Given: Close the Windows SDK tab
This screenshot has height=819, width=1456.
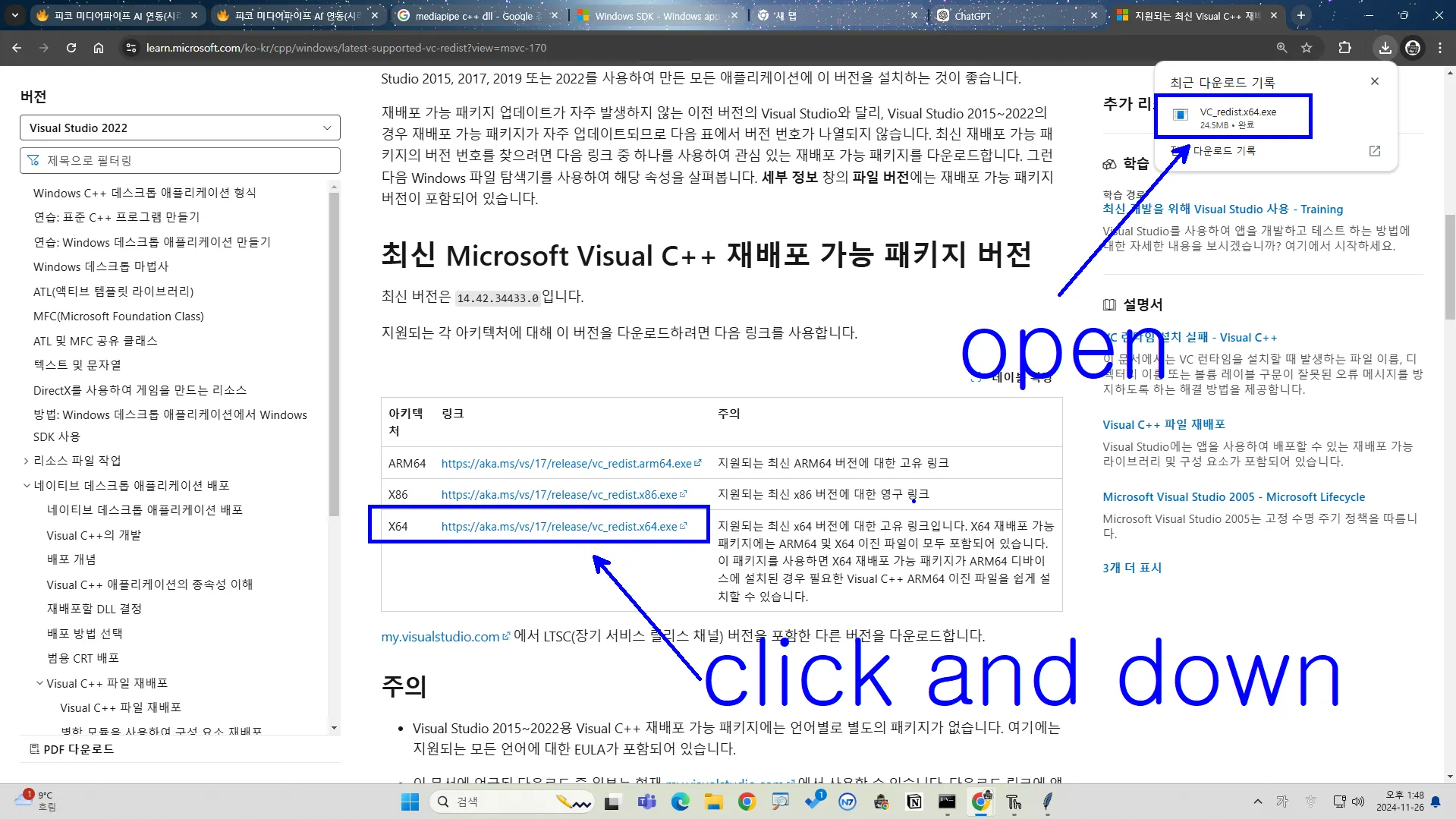Looking at the screenshot, I should [734, 15].
